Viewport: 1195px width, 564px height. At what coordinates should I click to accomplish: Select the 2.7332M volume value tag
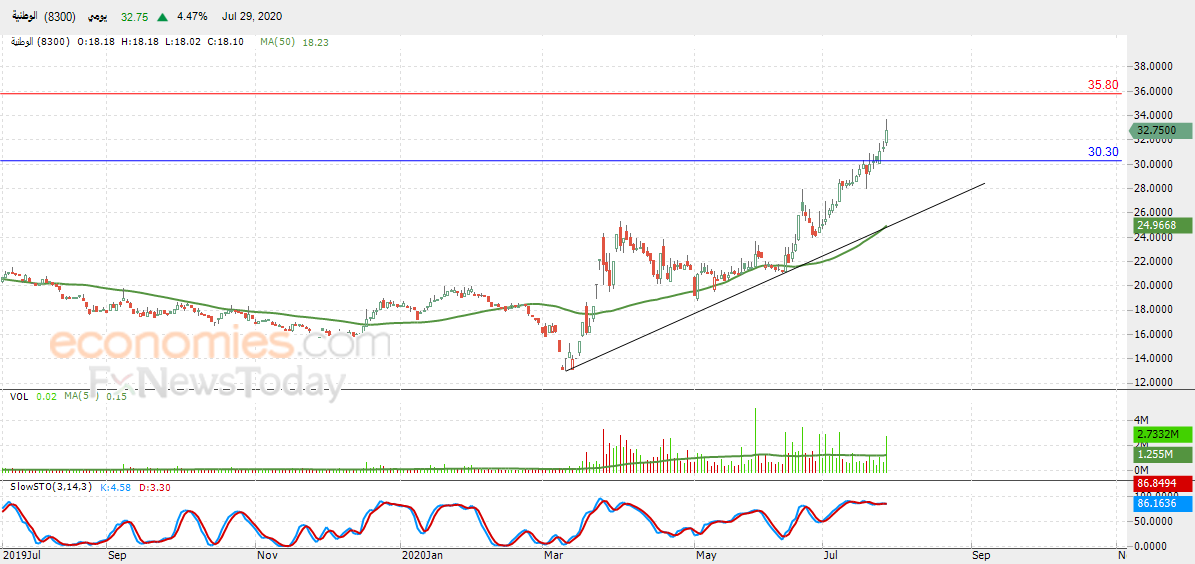coord(1163,435)
